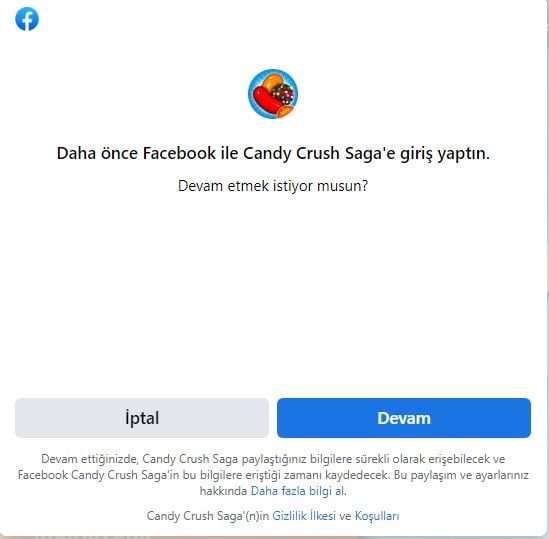Screen dimensions: 549x539
Task: Open the Daha fazla bilgi al link
Action: point(299,491)
